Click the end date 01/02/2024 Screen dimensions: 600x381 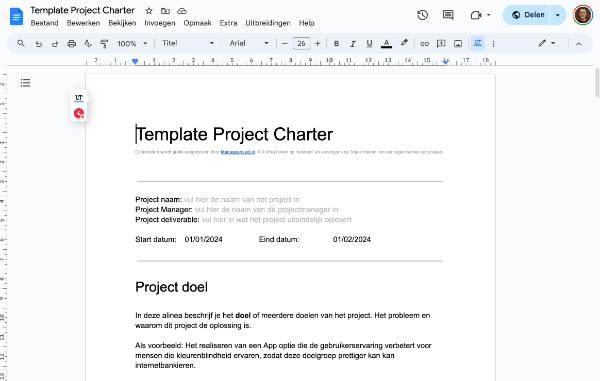352,239
